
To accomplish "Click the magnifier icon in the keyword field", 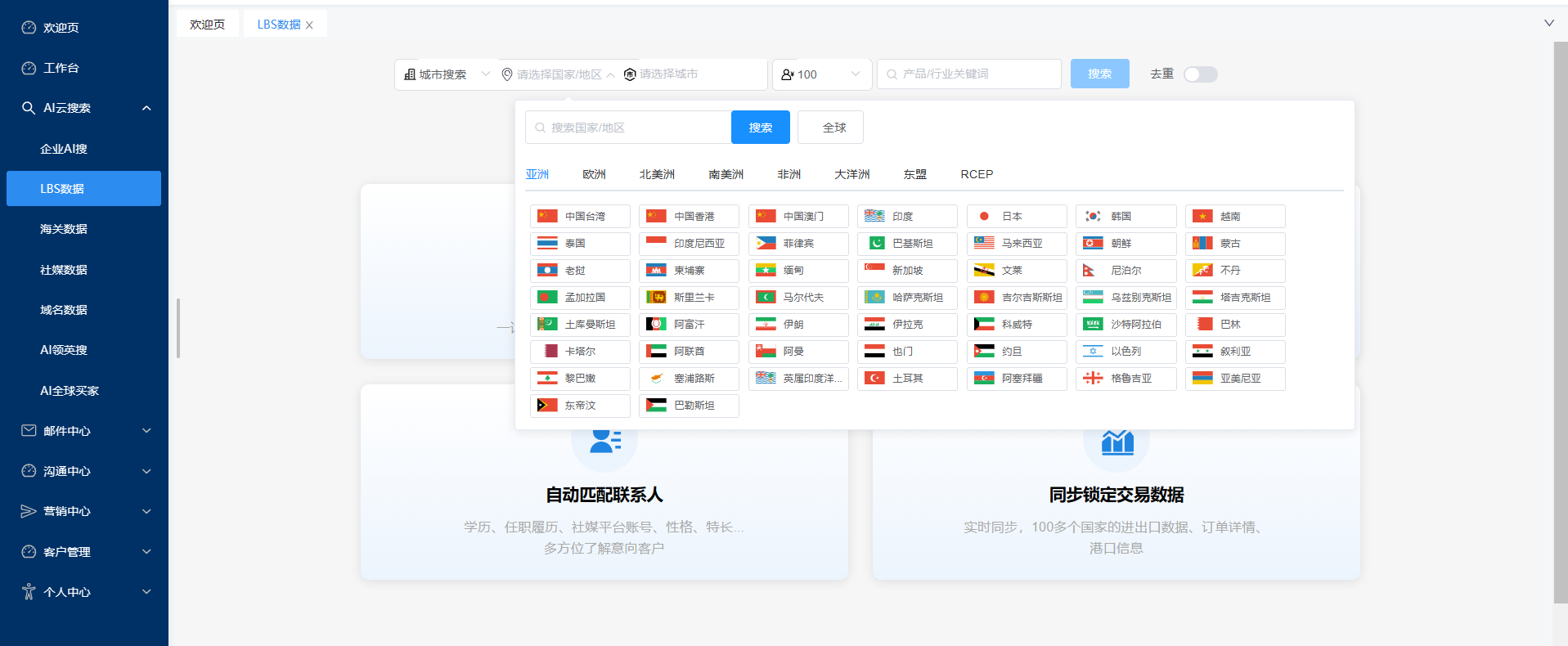I will (892, 74).
